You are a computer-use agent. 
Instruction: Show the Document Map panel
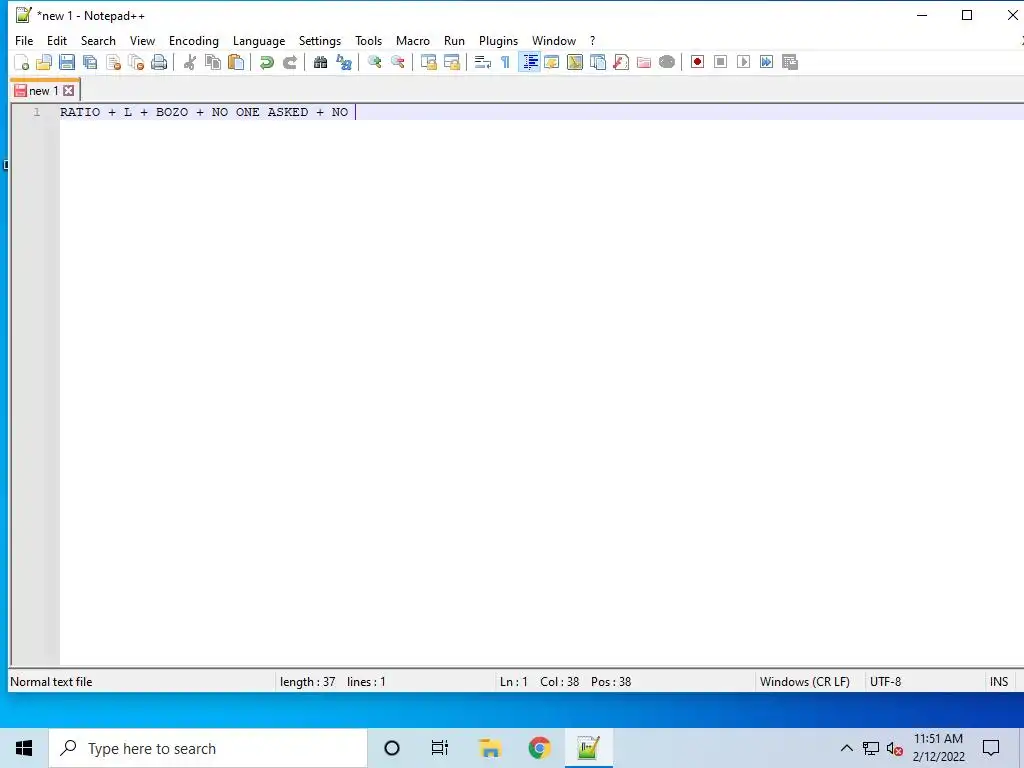pyautogui.click(x=575, y=62)
